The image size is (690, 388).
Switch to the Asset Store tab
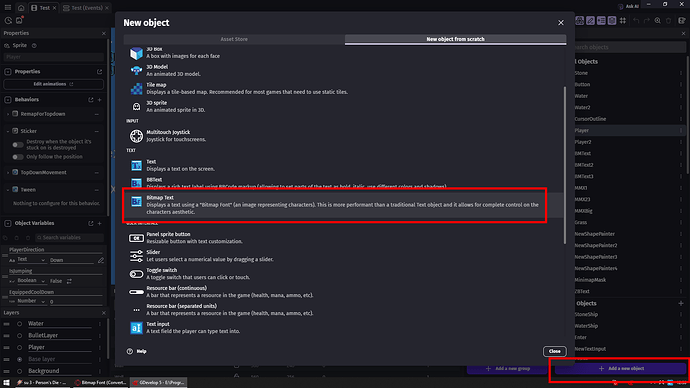coord(234,39)
